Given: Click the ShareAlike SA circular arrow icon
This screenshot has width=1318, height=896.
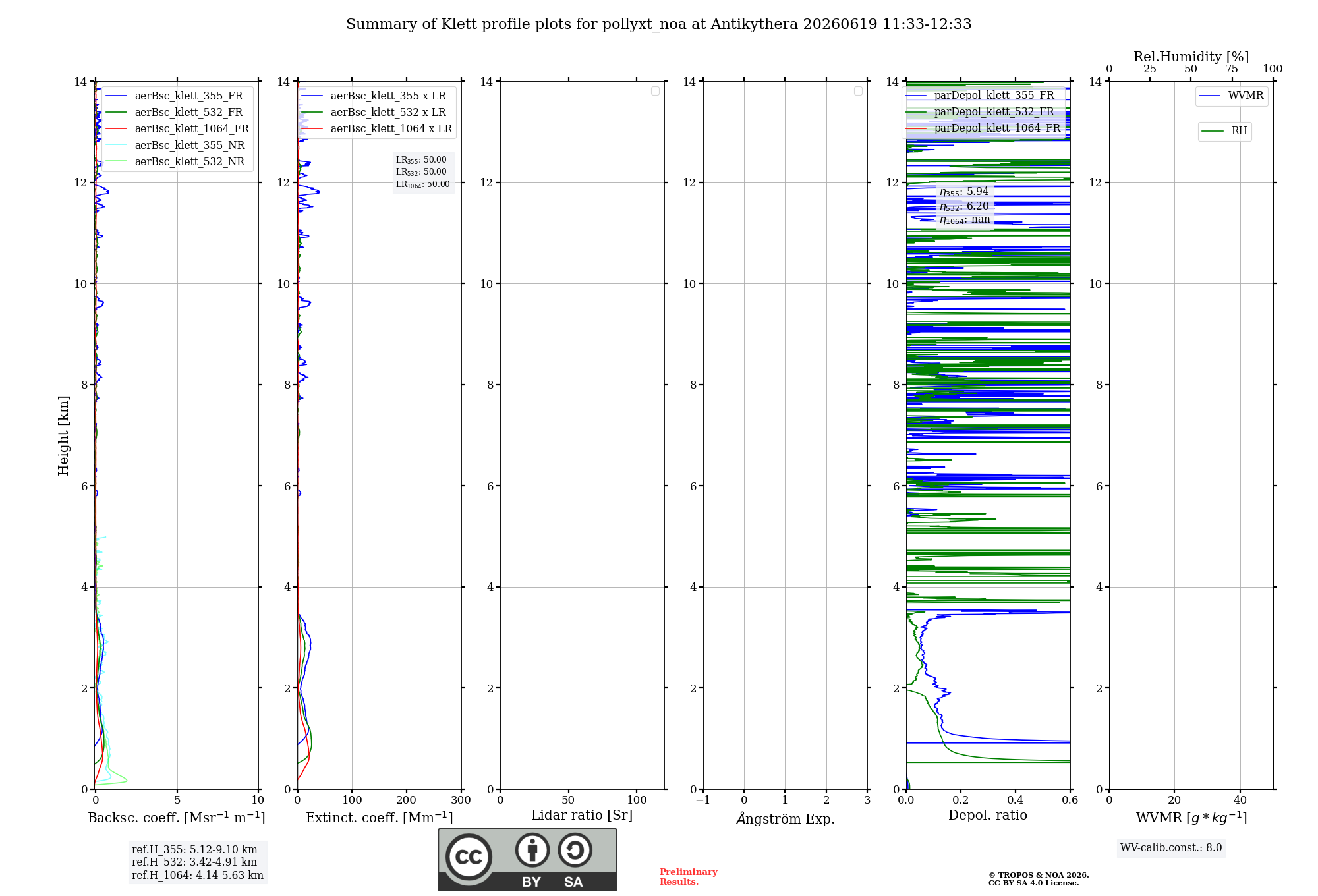Looking at the screenshot, I should click(x=575, y=850).
